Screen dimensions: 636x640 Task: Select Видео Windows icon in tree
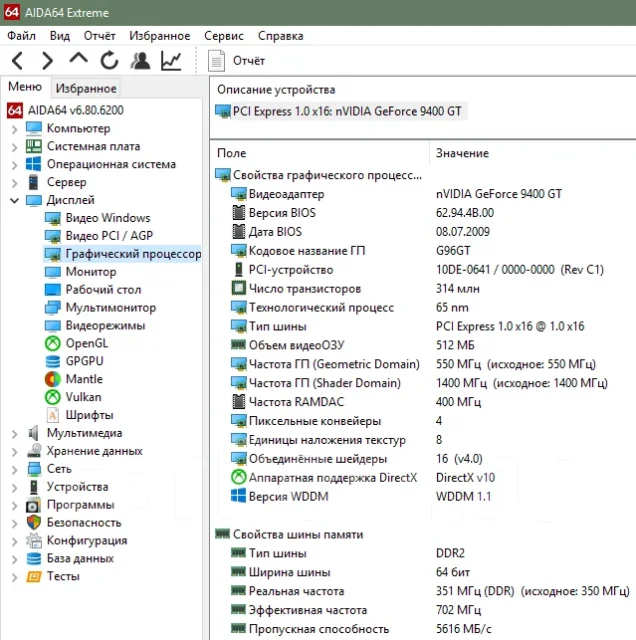[53, 218]
